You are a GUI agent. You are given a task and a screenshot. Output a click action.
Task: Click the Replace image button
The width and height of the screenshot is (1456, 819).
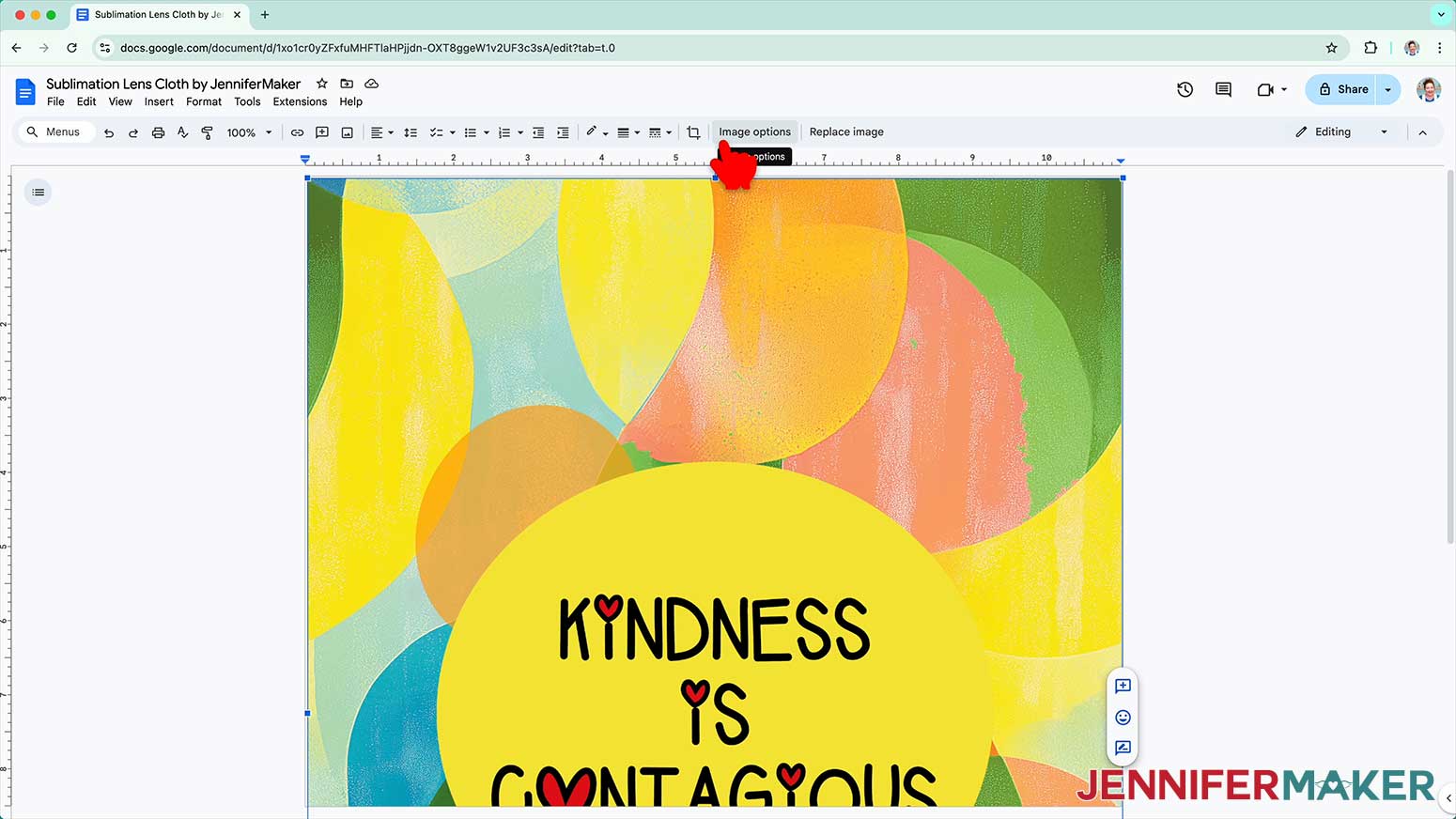(846, 132)
